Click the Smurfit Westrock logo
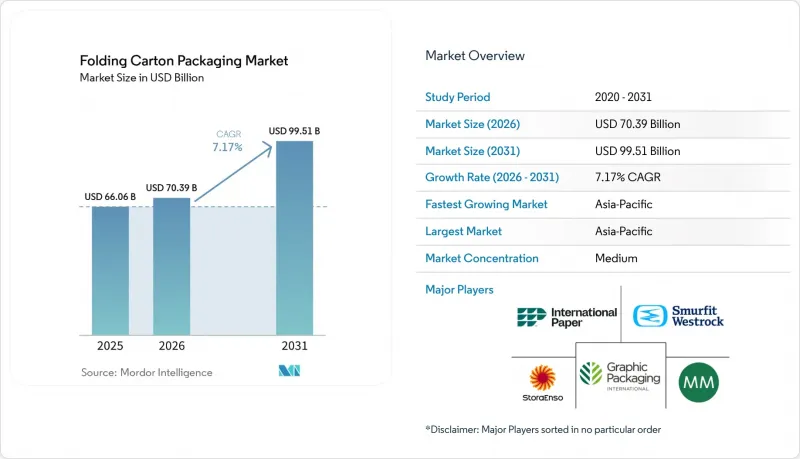This screenshot has width=800, height=459. [x=678, y=316]
